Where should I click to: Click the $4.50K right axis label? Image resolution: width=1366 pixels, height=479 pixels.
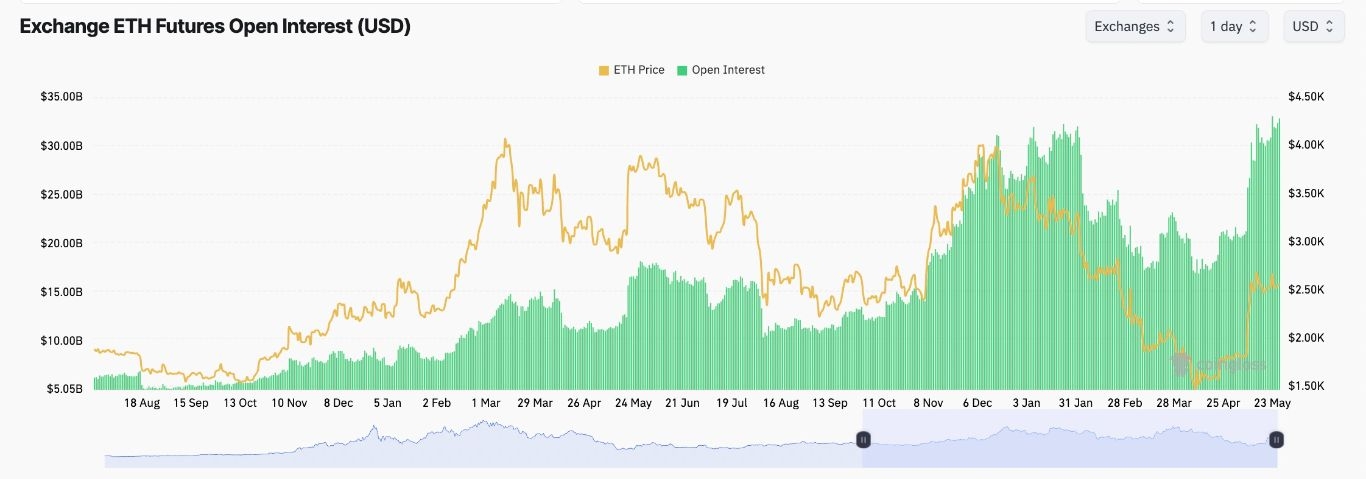(x=1306, y=97)
